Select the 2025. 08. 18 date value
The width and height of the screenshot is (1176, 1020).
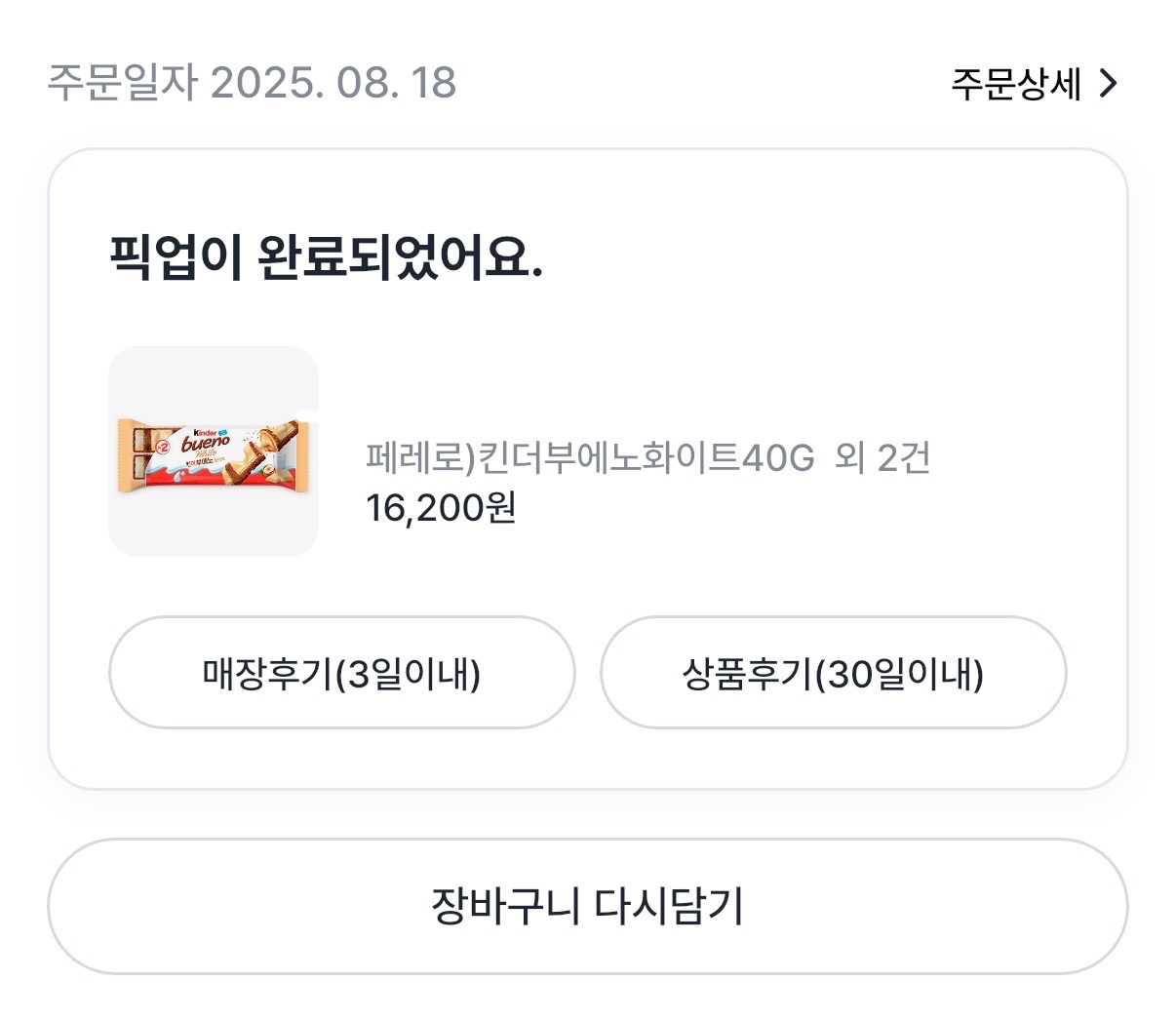333,83
